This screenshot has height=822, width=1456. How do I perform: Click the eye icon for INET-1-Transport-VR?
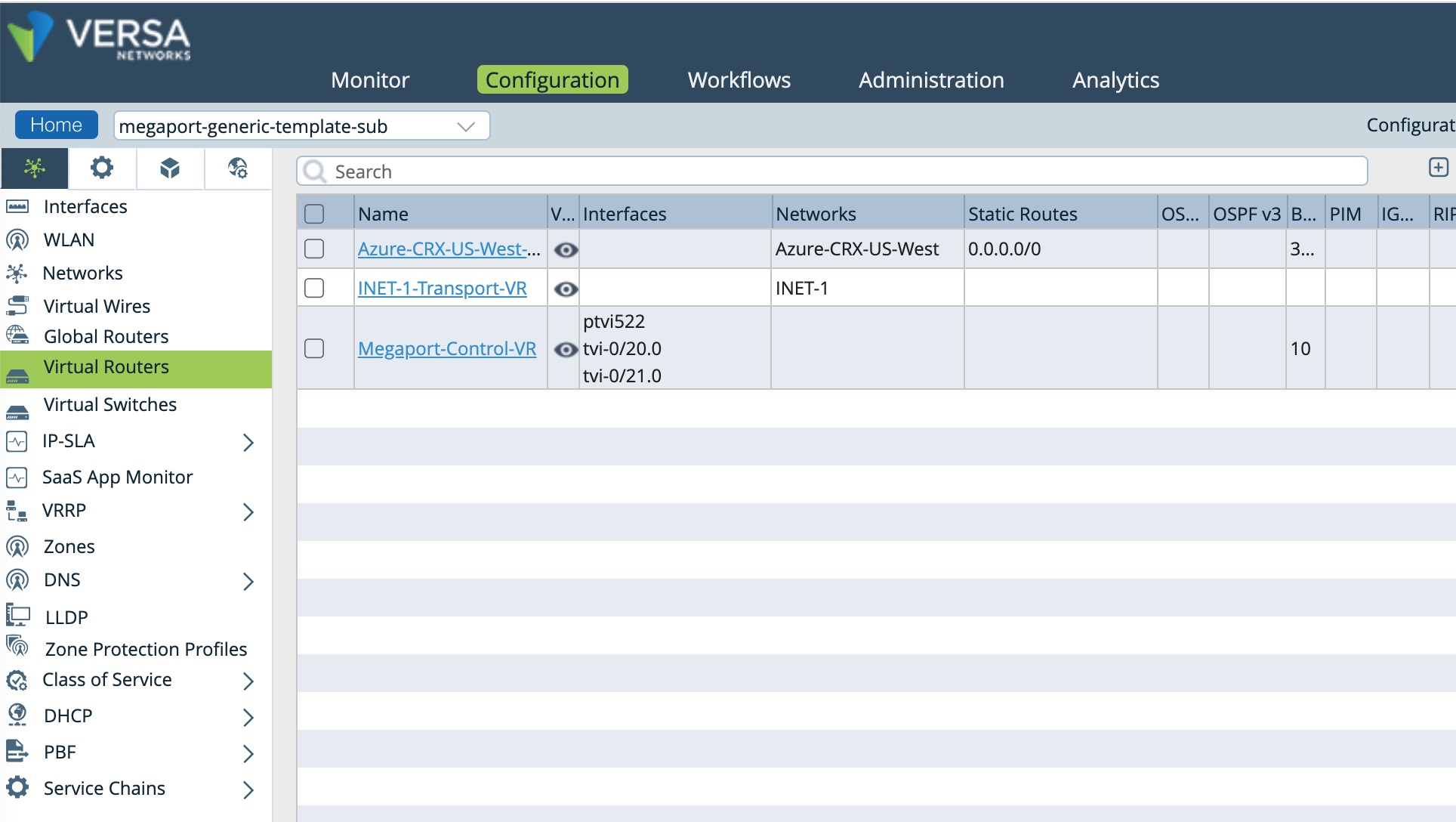[x=565, y=289]
